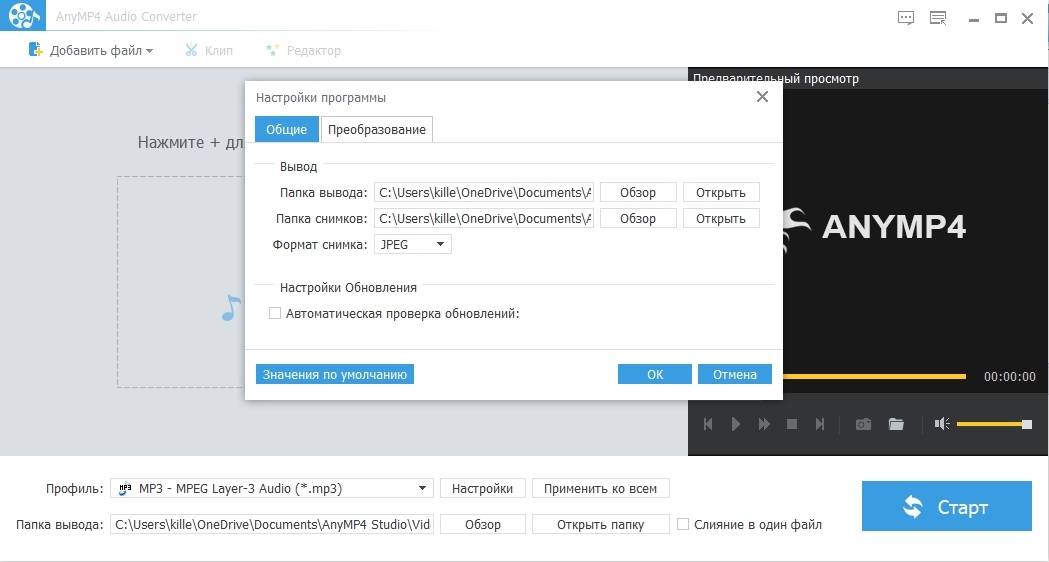
Task: Take a snapshot with camera icon
Action: click(864, 424)
